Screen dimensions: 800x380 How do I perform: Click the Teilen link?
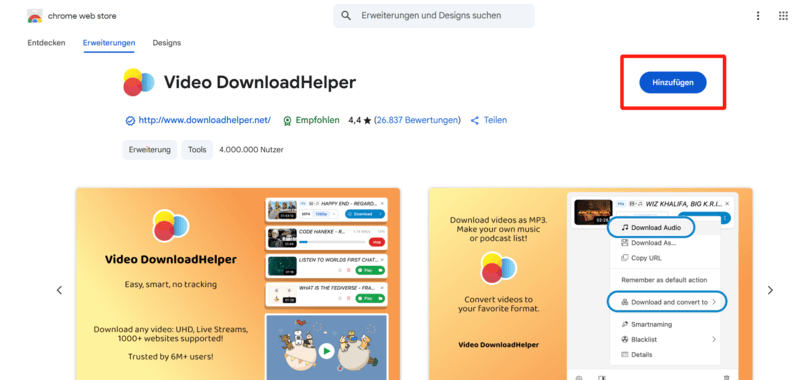(x=495, y=120)
